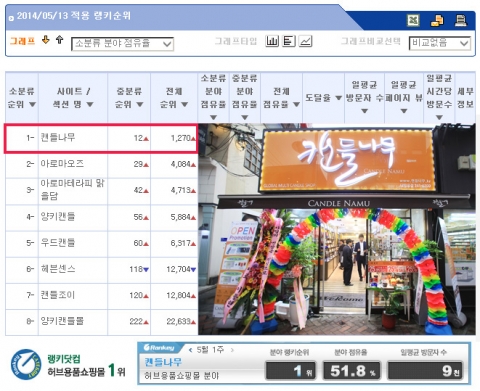480x391 pixels.
Task: Open the 소분류 분야 점유율 dropdown
Action: pyautogui.click(x=122, y=44)
